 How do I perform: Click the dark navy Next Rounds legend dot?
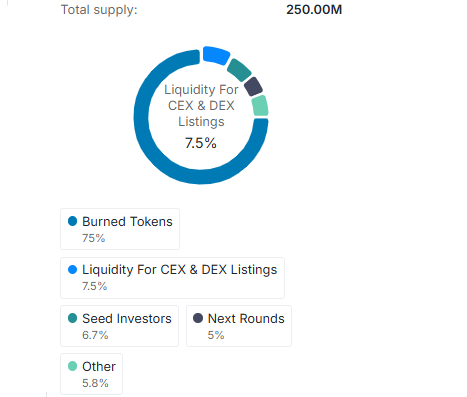[198, 318]
